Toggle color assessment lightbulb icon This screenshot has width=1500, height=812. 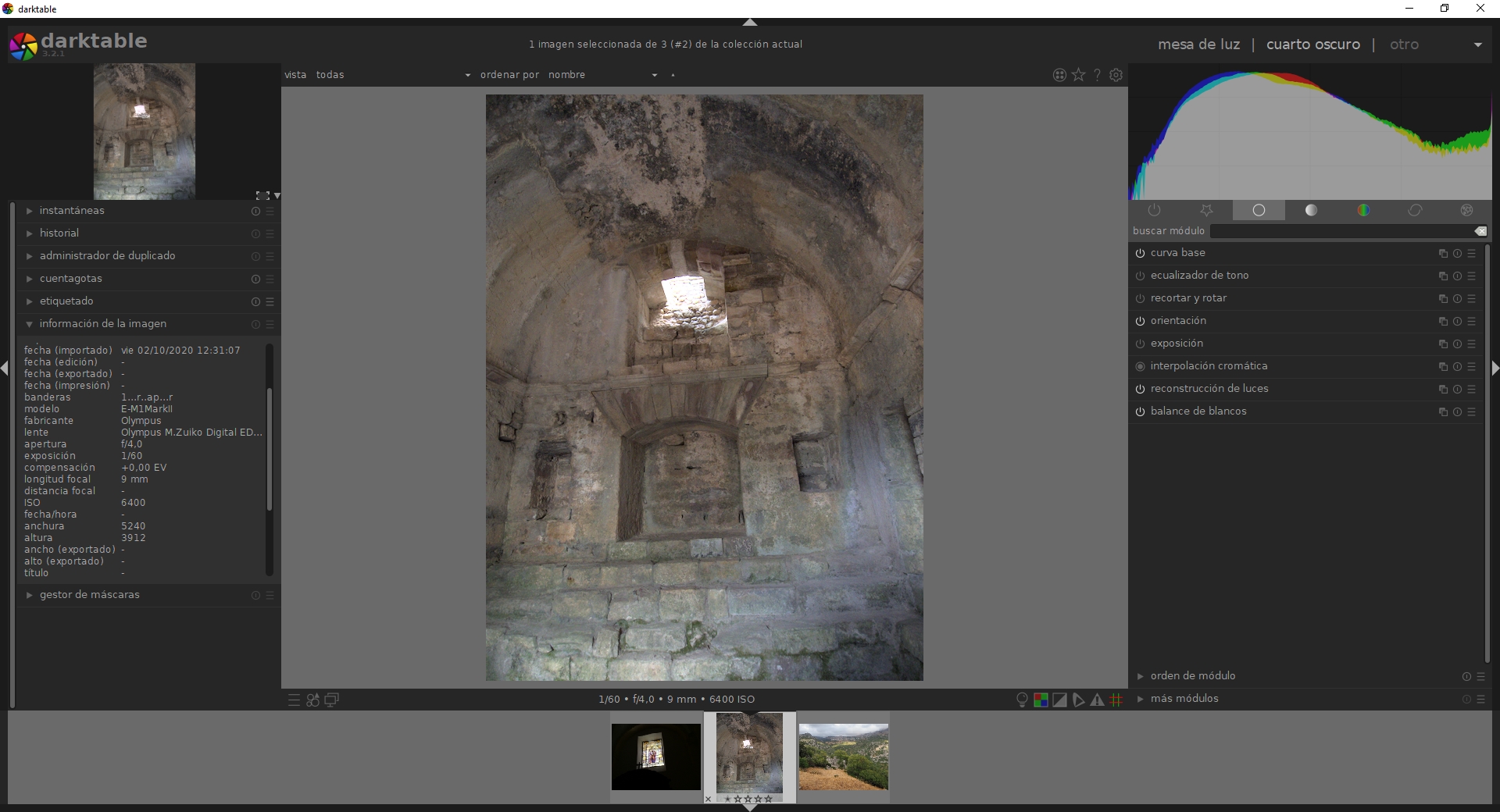[x=1021, y=700]
